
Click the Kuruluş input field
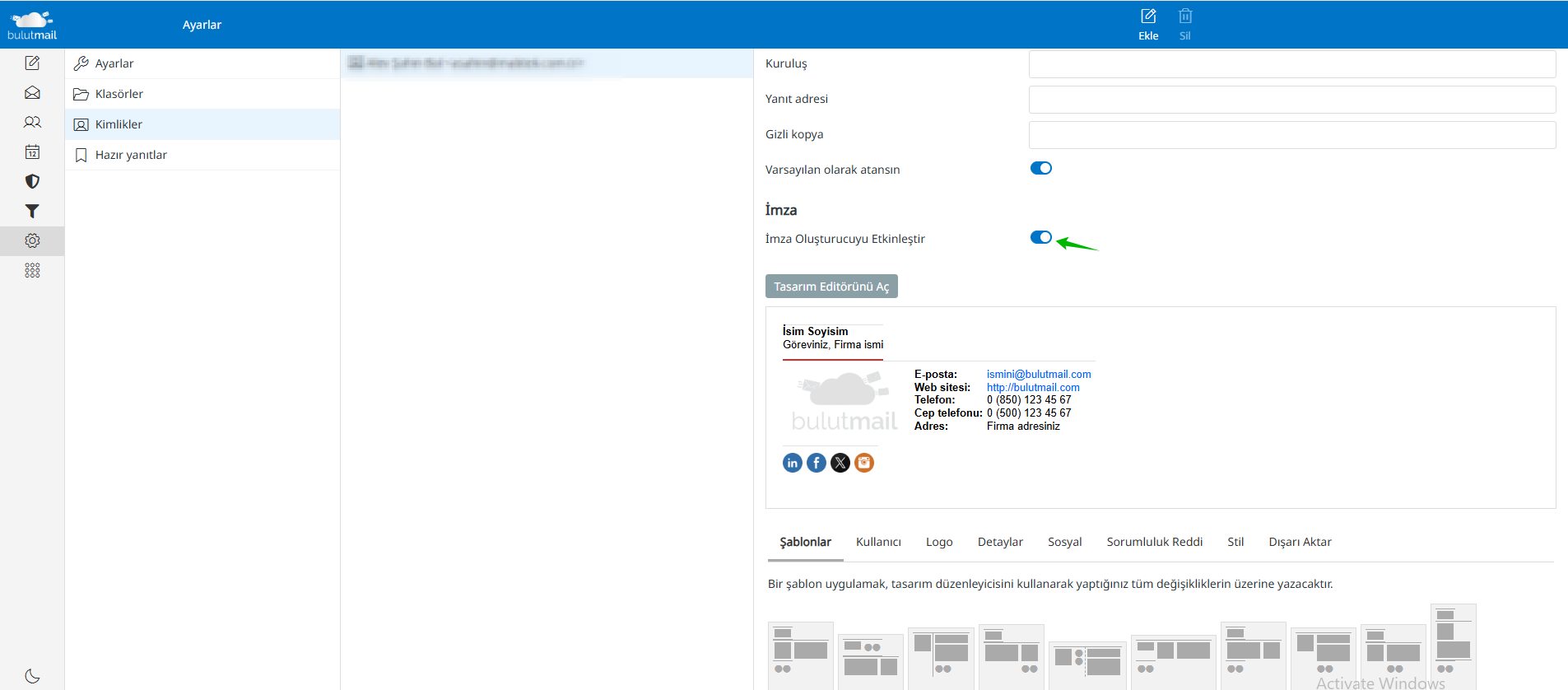click(x=1292, y=64)
